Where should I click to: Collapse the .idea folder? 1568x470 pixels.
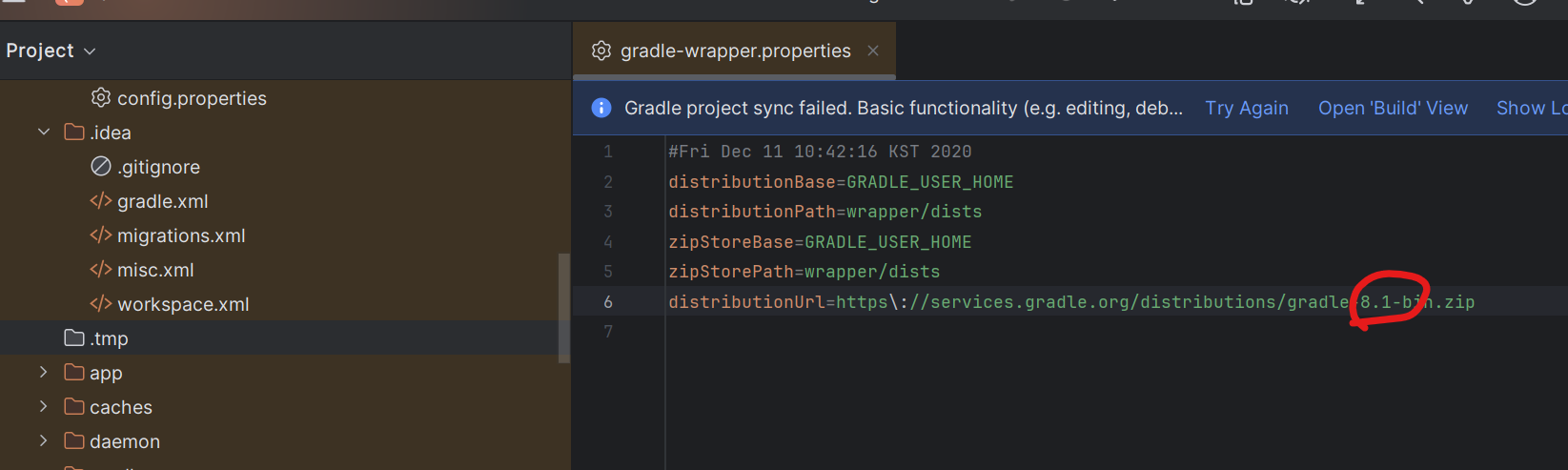tap(44, 132)
